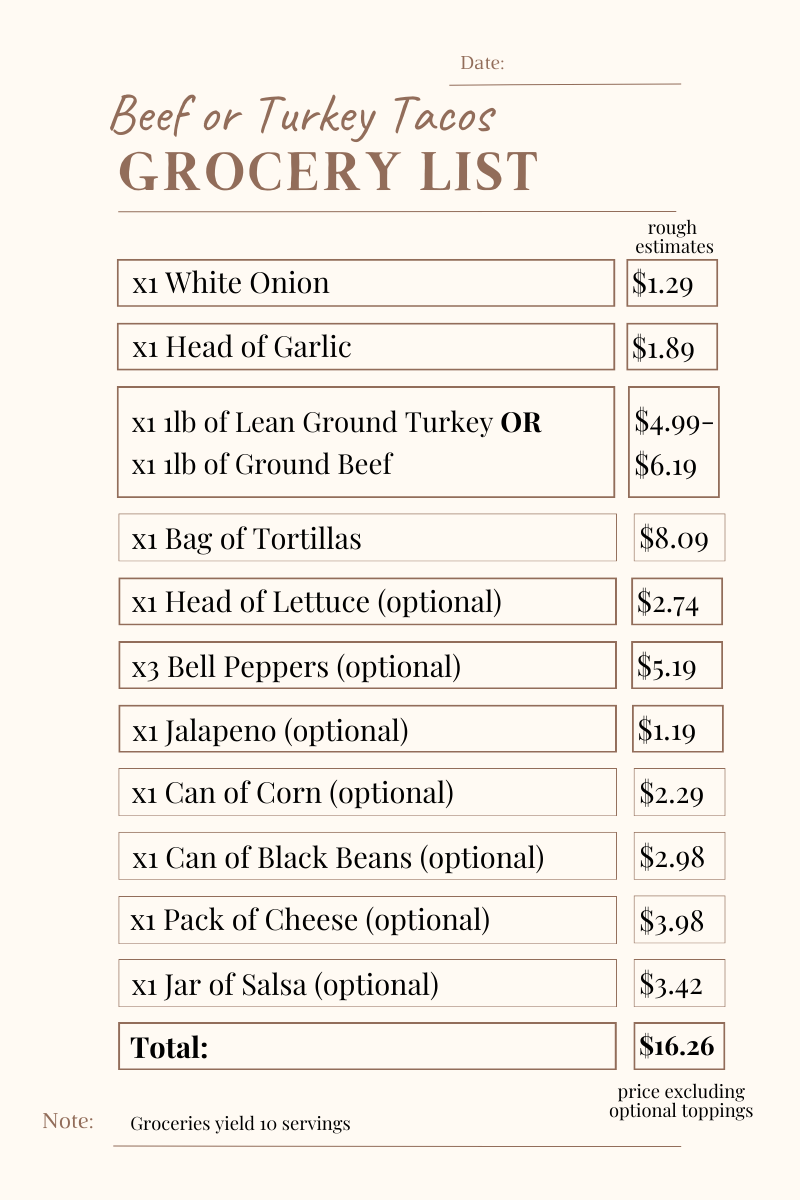
Task: Select the Jalapeno (optional) row
Action: (367, 730)
